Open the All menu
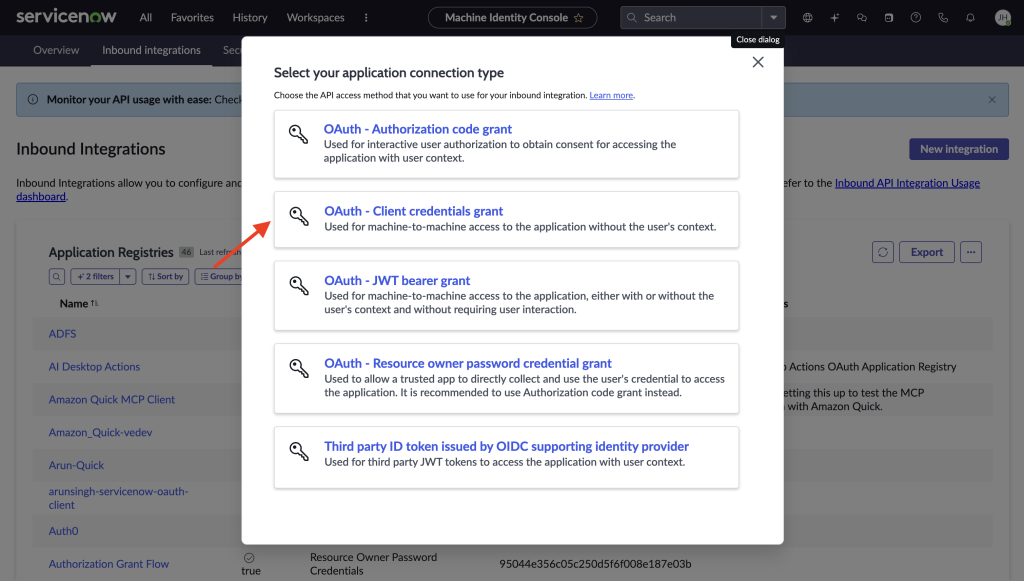 pyautogui.click(x=146, y=18)
